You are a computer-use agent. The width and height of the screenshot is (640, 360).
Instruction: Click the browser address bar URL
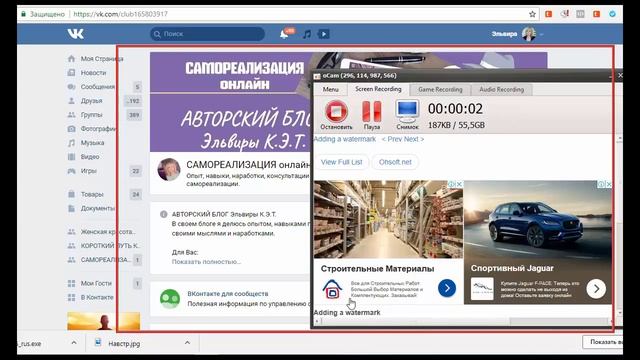(120, 14)
